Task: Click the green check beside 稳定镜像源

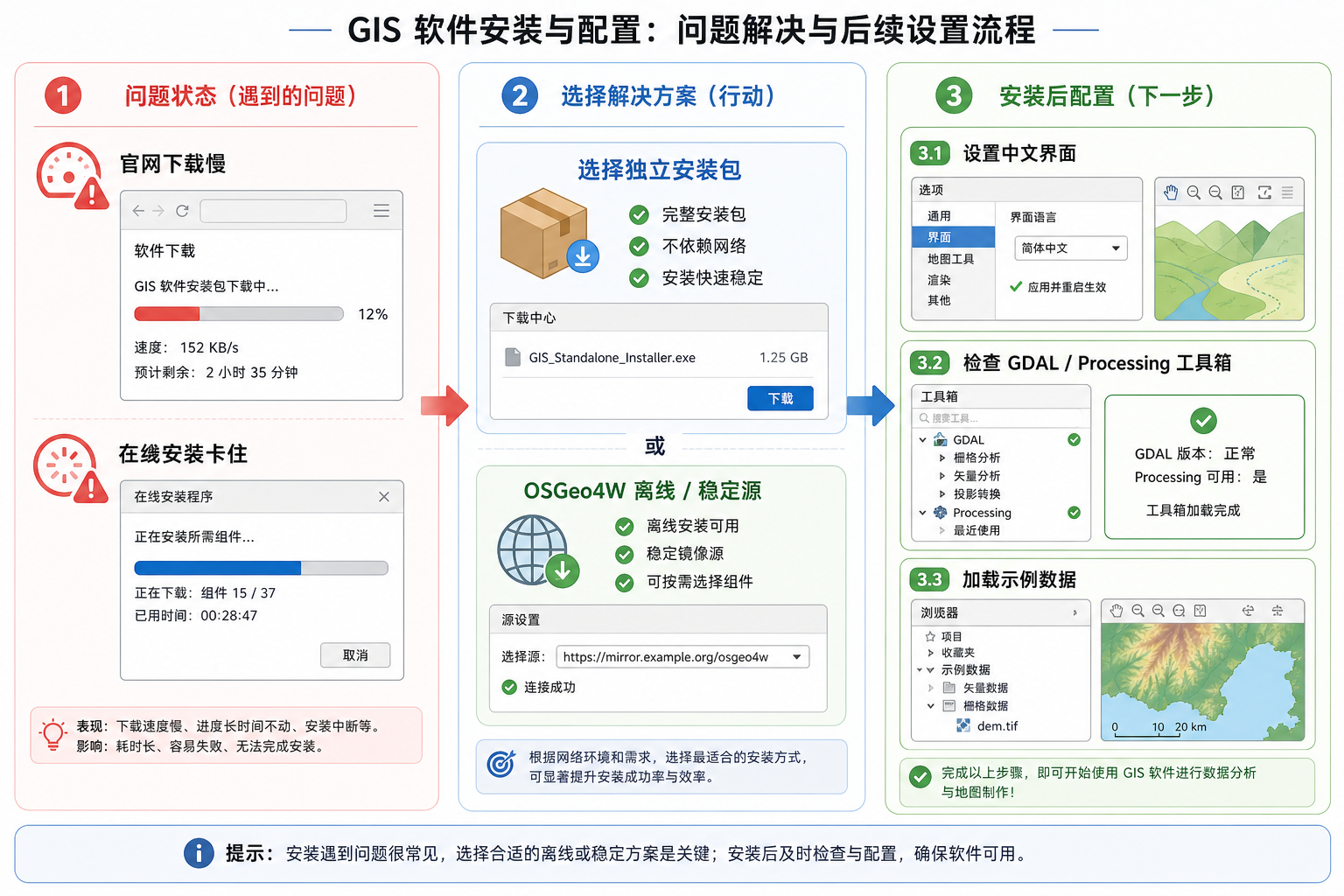Action: [x=625, y=555]
